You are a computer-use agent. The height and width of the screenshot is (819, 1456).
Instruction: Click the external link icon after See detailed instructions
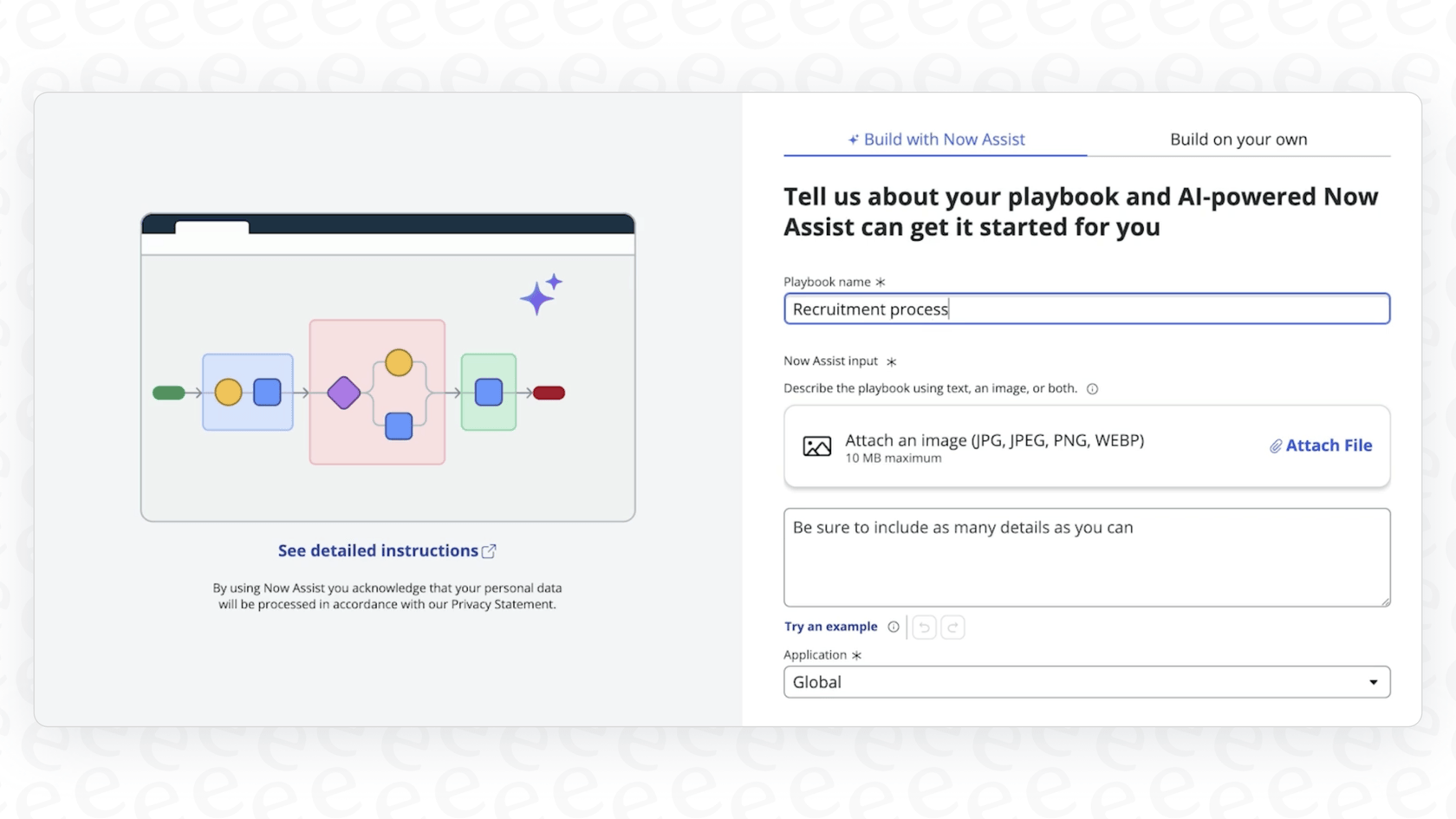490,550
